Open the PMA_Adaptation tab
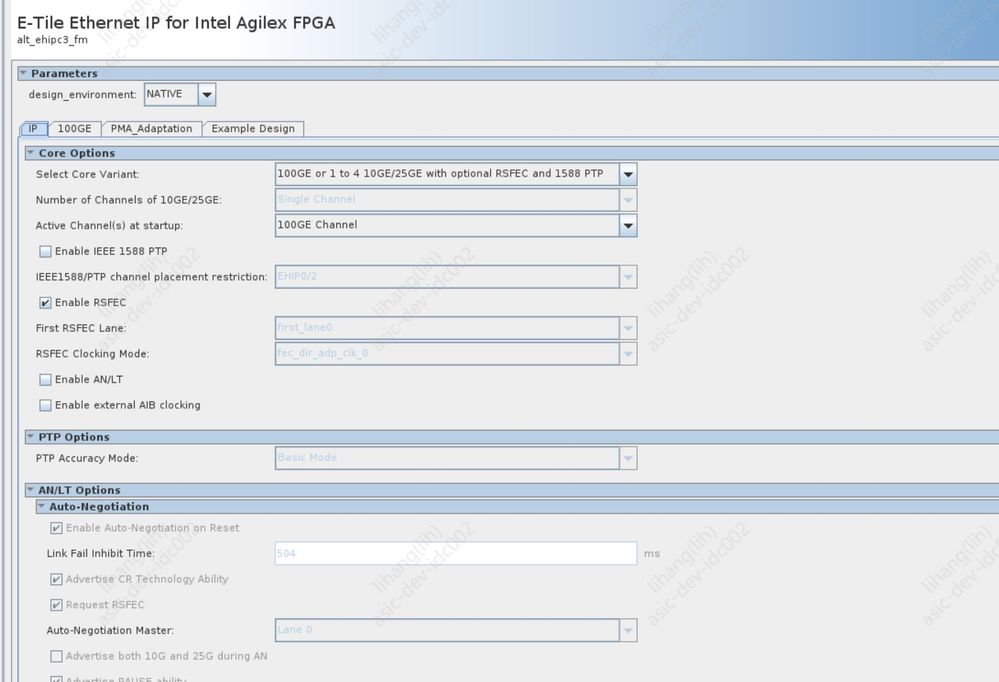Screen dimensions: 999x682 click(x=152, y=129)
